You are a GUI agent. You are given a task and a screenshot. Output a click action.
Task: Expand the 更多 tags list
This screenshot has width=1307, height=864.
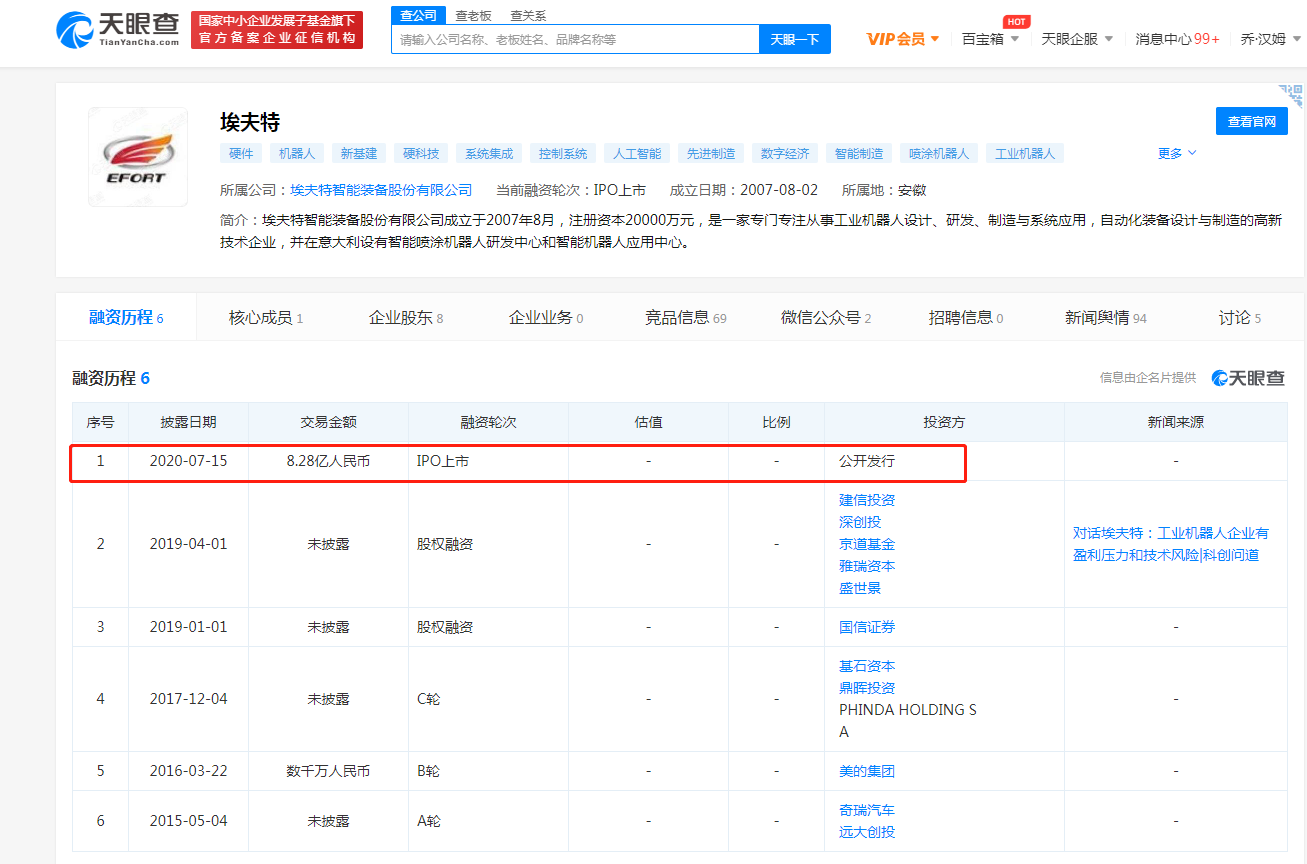point(1177,153)
